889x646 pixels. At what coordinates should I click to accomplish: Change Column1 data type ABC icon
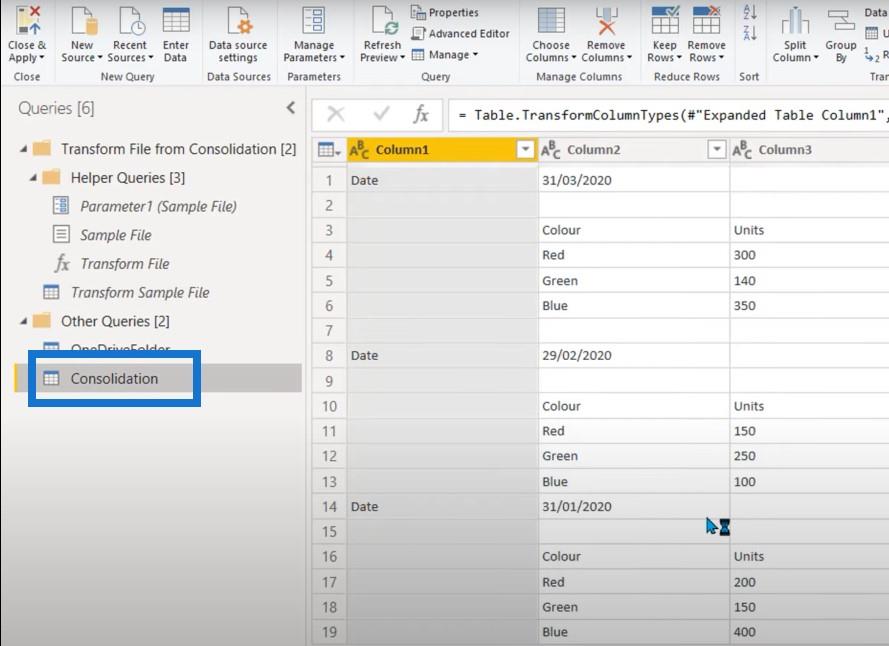(x=359, y=150)
